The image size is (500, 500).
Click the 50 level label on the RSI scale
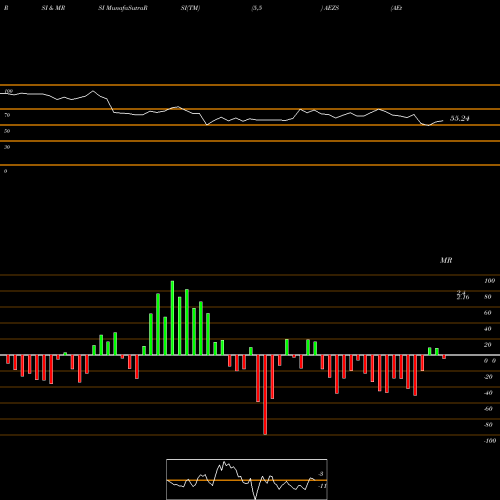tap(7, 131)
